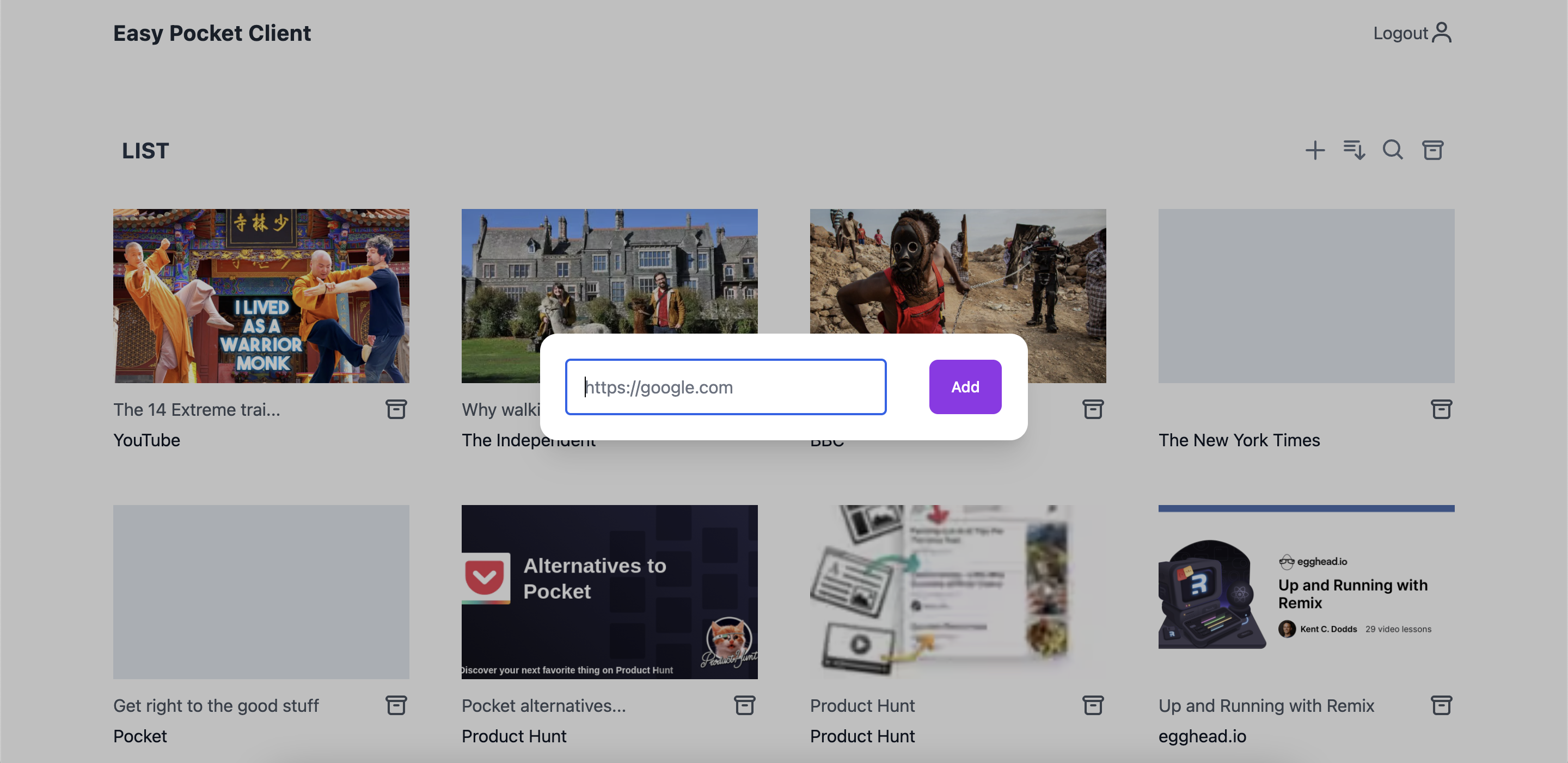Open 'The 14 Extreme trai...' title
Viewport: 1568px width, 763px height.
pos(197,409)
